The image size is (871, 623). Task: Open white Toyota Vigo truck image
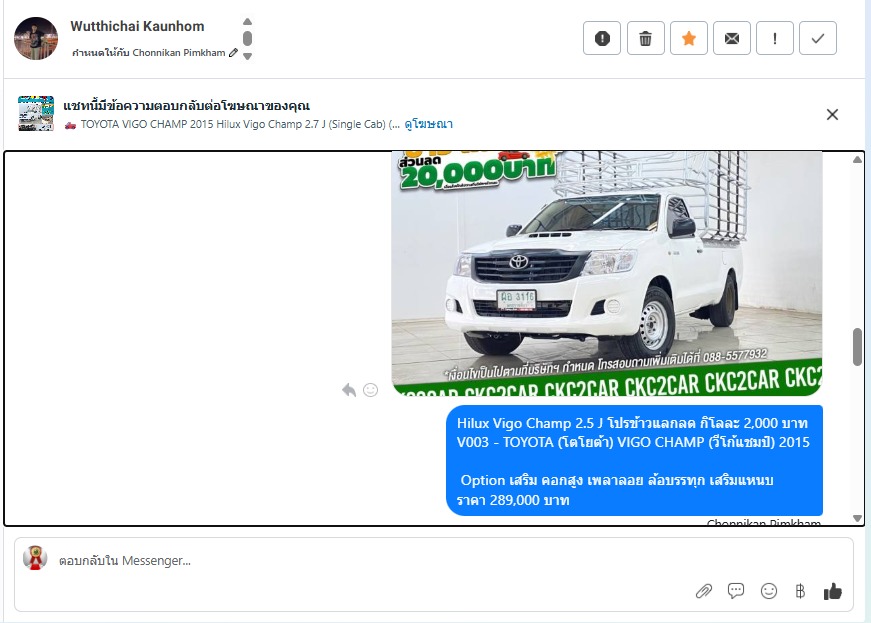[607, 273]
